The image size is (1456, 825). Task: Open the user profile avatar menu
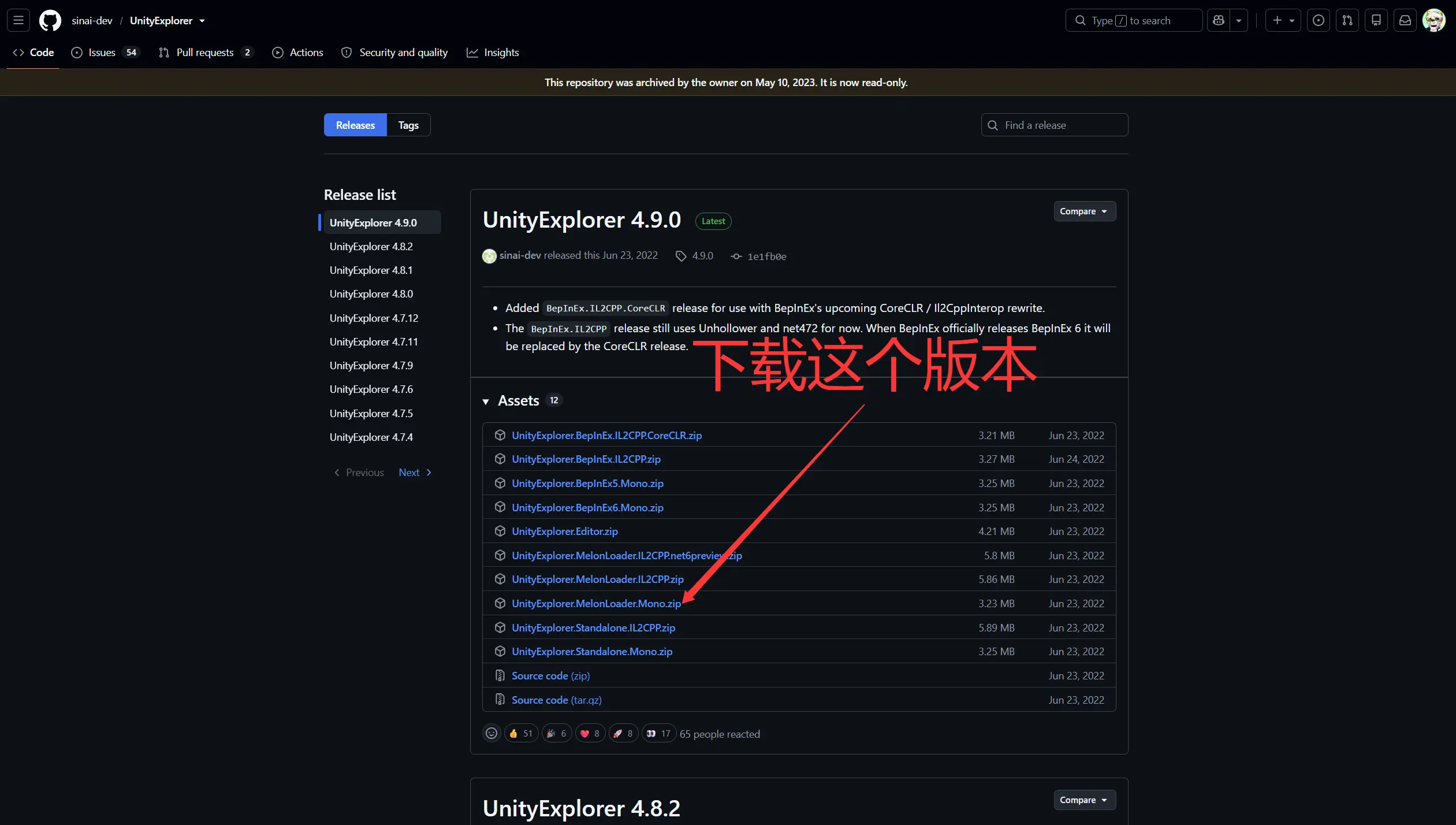click(x=1434, y=20)
